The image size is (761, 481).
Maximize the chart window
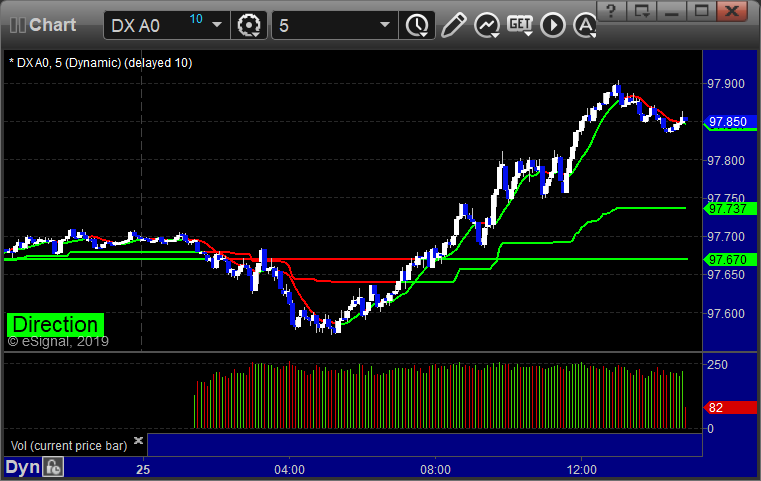(701, 11)
